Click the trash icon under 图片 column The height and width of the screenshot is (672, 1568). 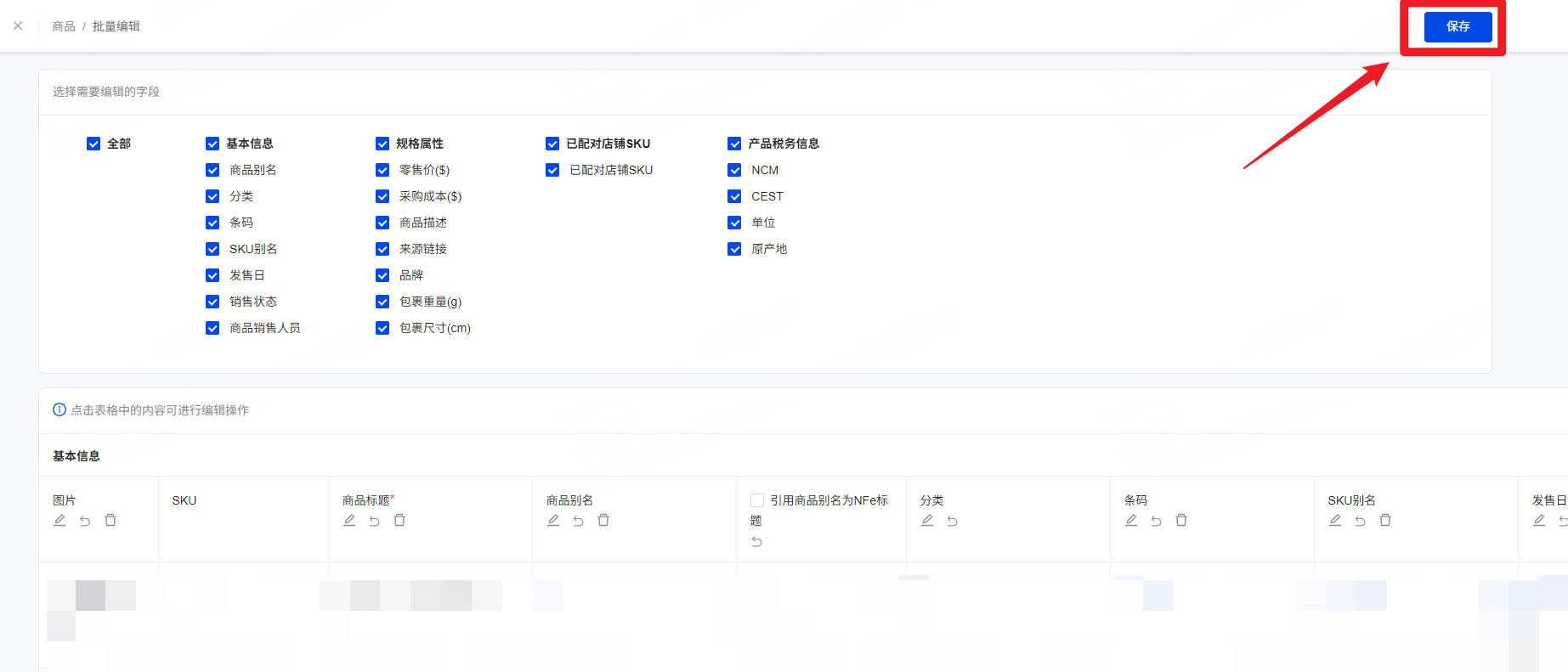click(x=110, y=520)
